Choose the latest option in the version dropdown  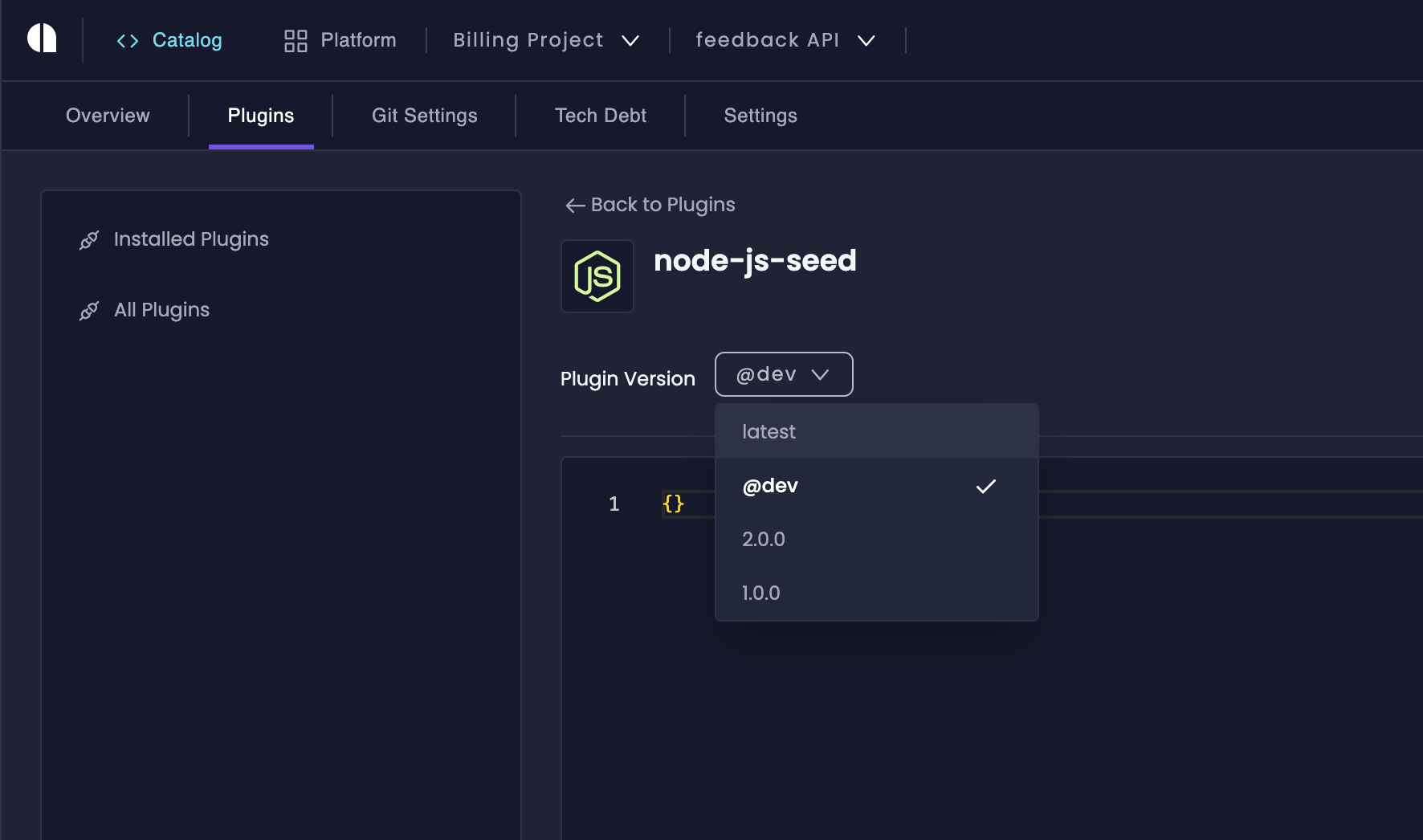[x=769, y=431]
